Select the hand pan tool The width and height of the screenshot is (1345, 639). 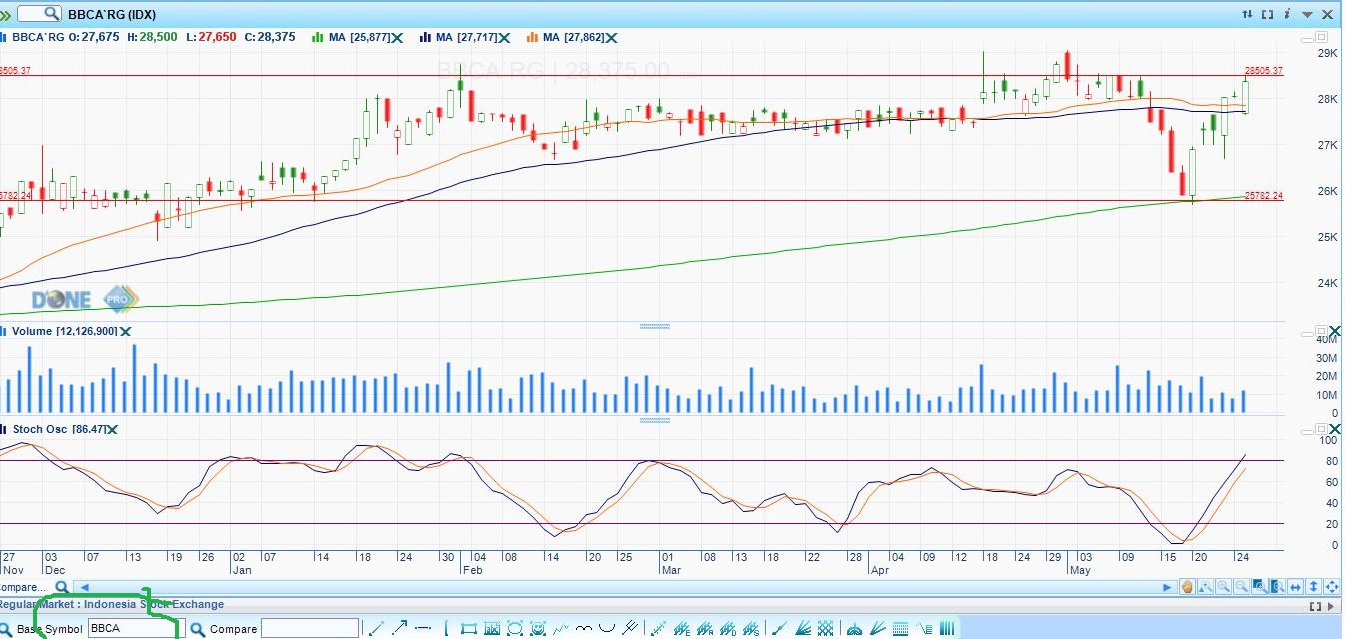click(x=1187, y=587)
